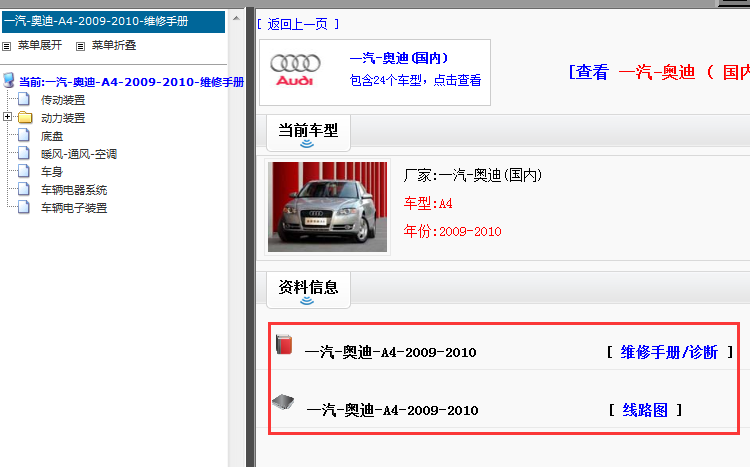Select 动力装置 tree entry
Viewport: 750px width, 467px height.
pyautogui.click(x=63, y=118)
